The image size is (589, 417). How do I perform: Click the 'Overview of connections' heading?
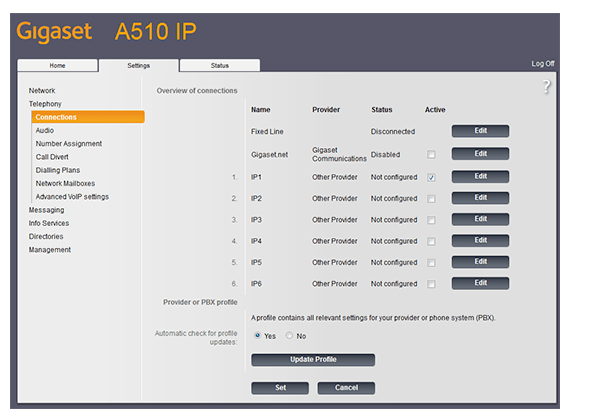click(197, 91)
